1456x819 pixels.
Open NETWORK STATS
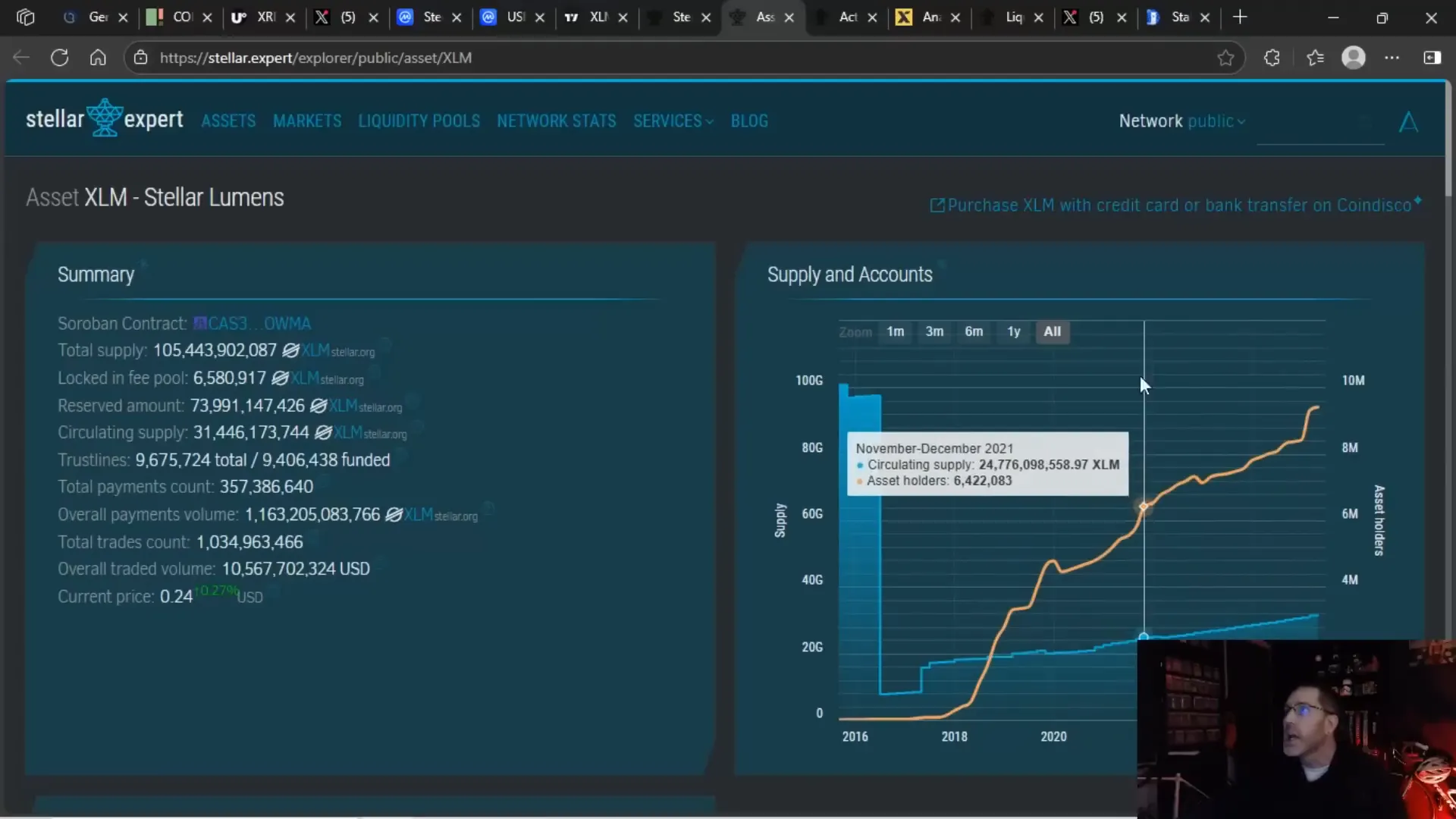coord(557,121)
